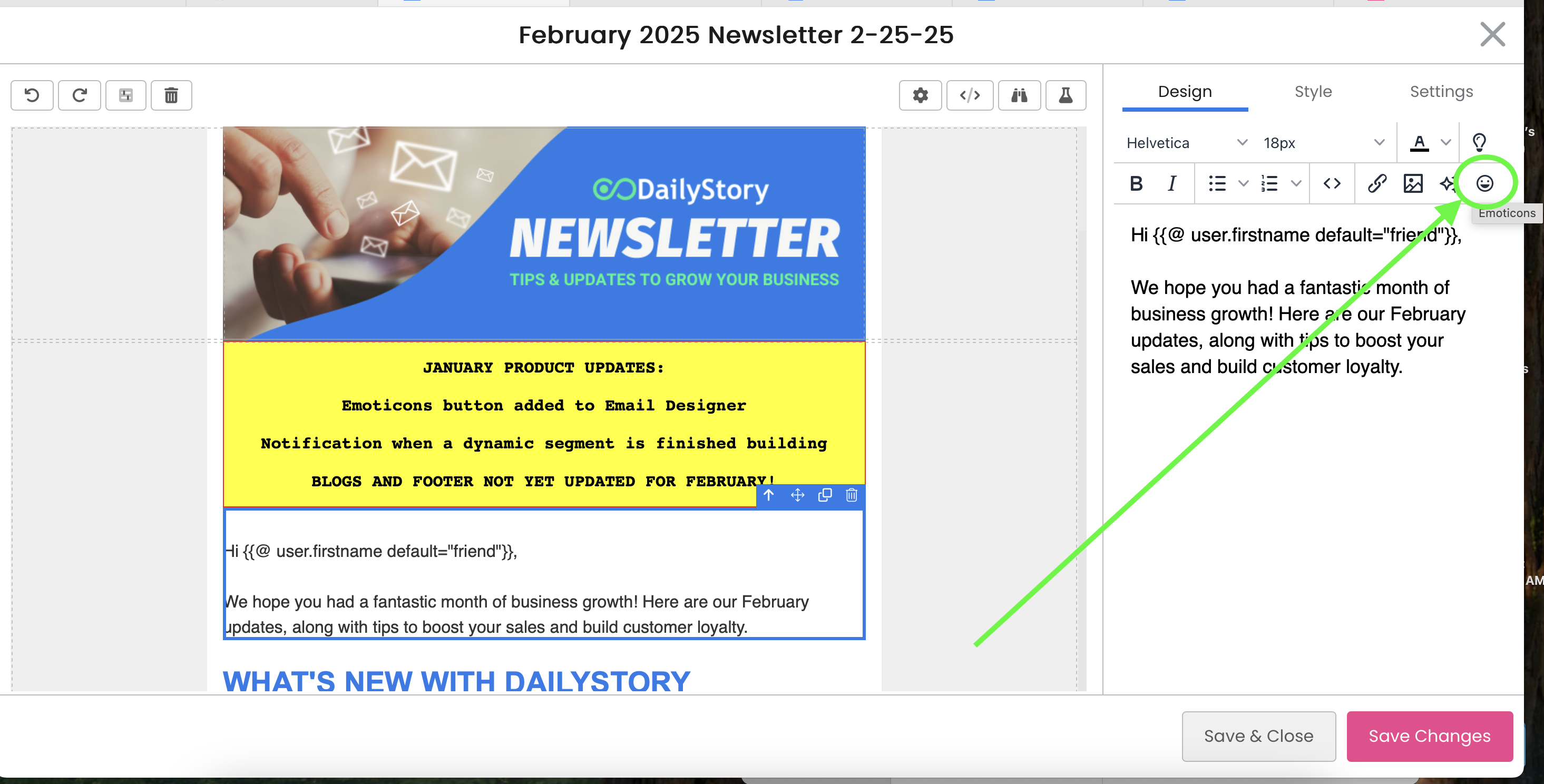Preview email with binoculars icon

point(1019,95)
